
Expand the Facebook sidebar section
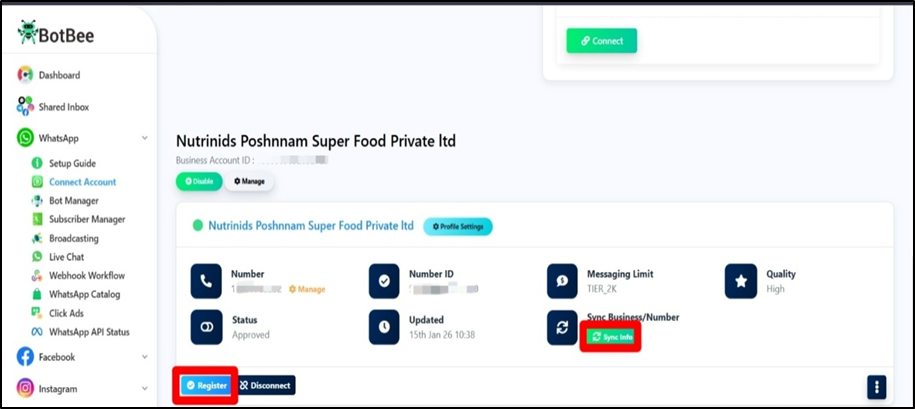click(x=145, y=357)
